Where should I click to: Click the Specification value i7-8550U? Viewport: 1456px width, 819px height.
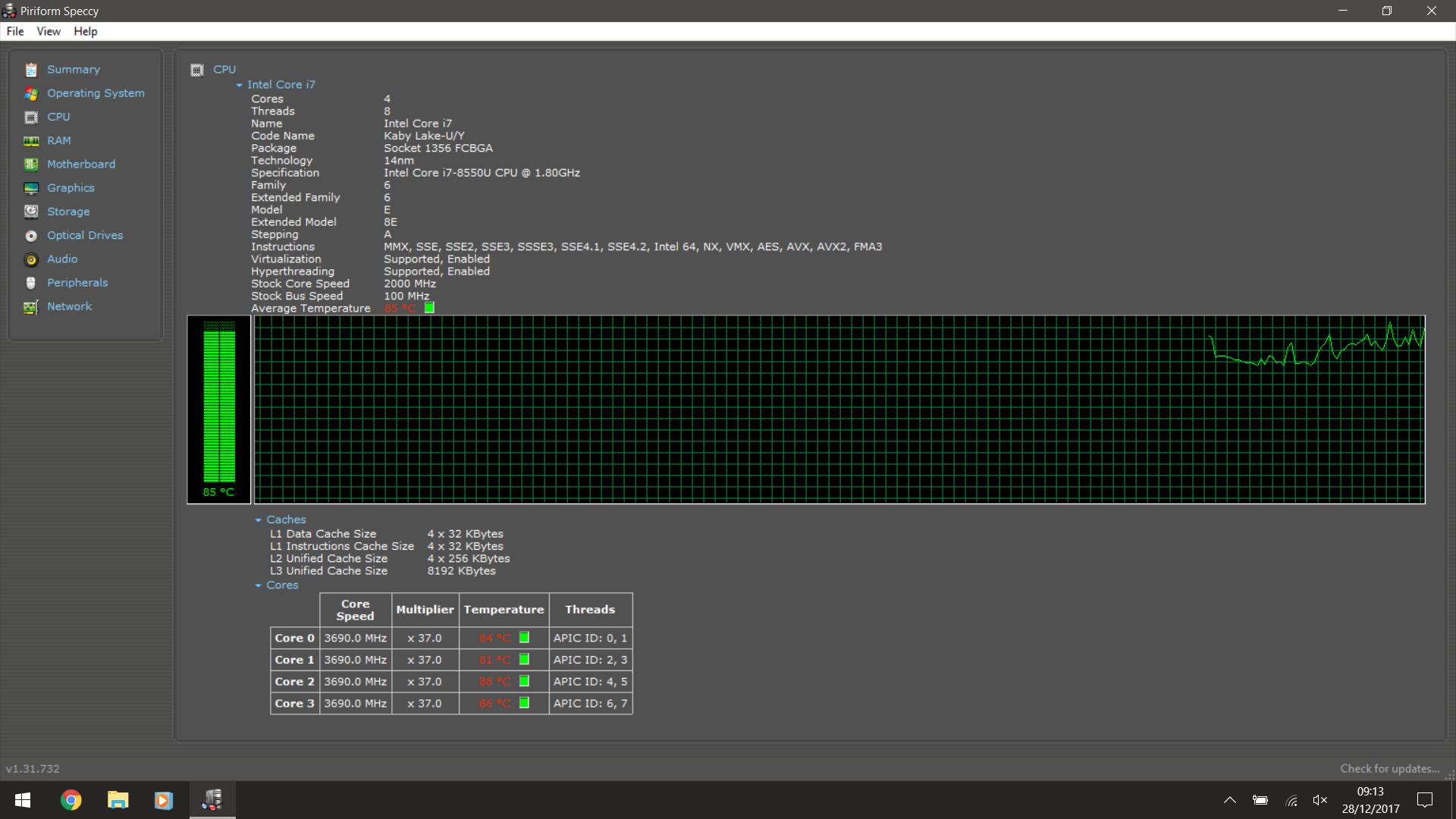pos(482,173)
